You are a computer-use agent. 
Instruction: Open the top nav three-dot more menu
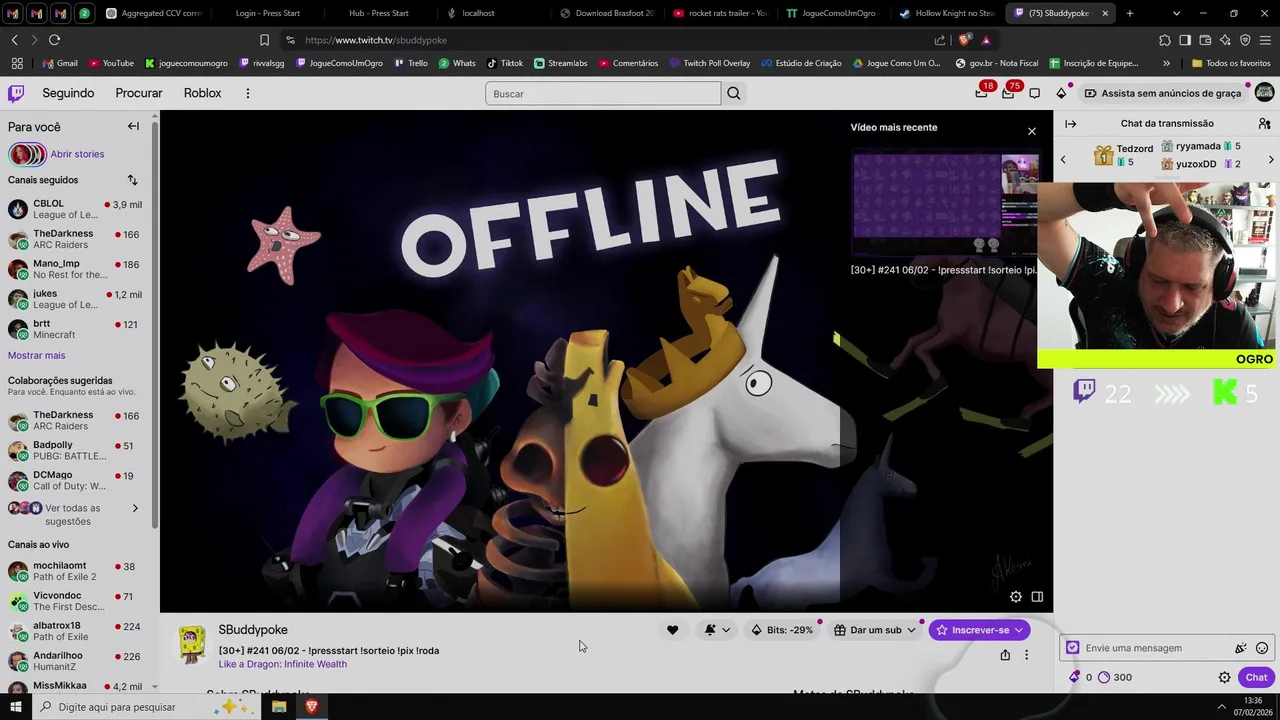(x=248, y=93)
